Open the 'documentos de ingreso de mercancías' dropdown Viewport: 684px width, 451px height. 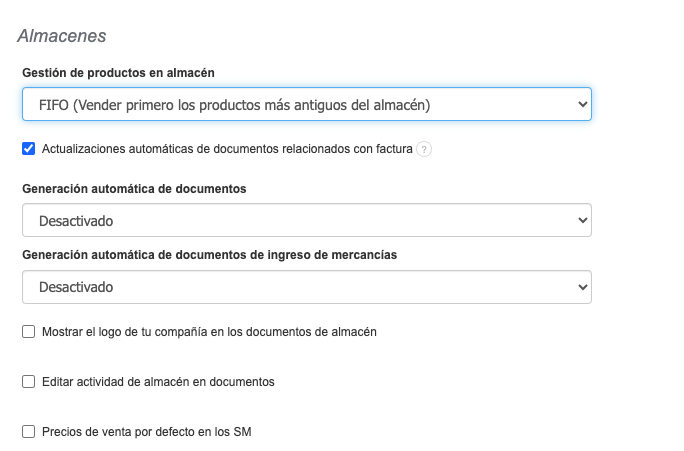[306, 287]
